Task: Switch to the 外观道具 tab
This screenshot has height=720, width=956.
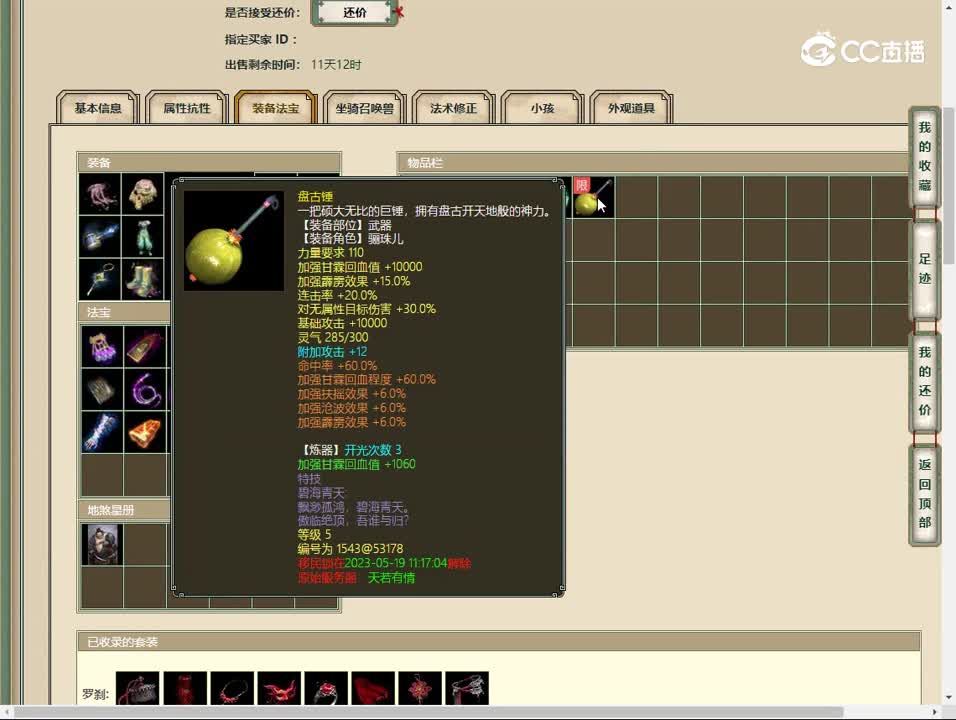Action: (x=632, y=108)
